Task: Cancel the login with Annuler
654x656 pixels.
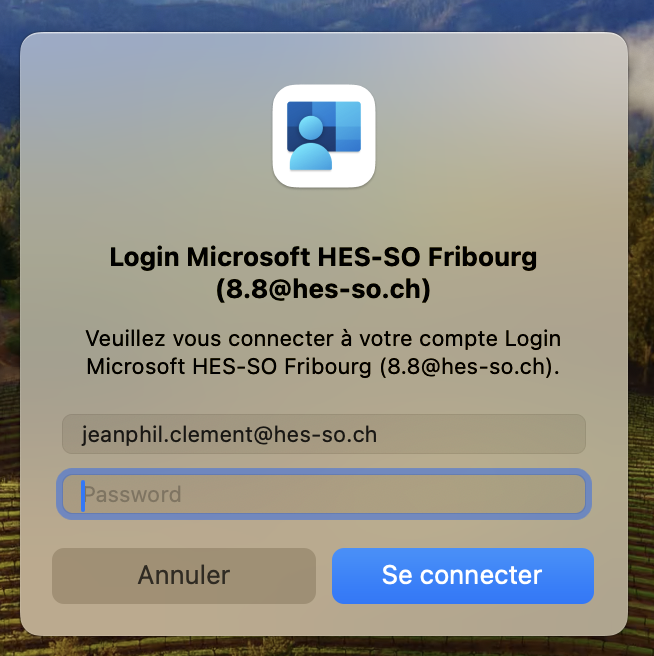Action: click(x=184, y=576)
